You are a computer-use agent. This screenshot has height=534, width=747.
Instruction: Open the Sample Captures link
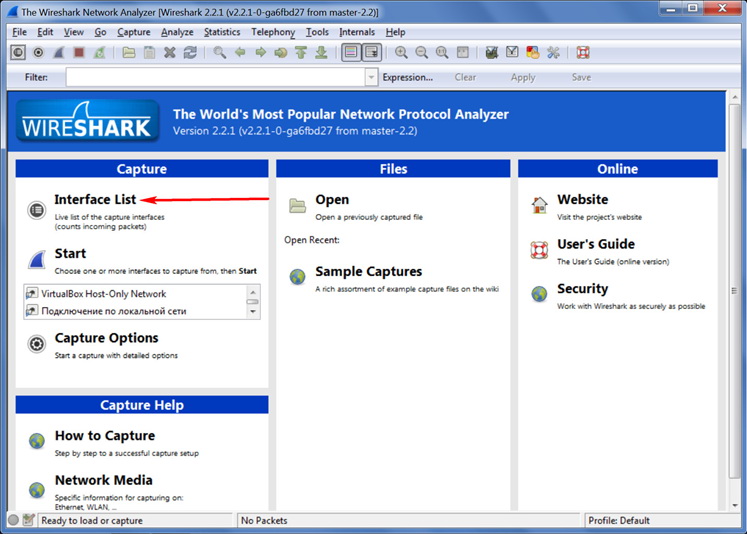368,271
